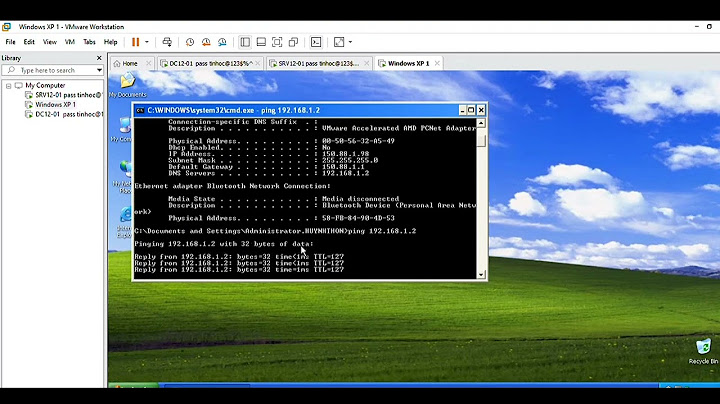Click the library search input field
Image resolution: width=720 pixels, height=404 pixels.
point(51,70)
